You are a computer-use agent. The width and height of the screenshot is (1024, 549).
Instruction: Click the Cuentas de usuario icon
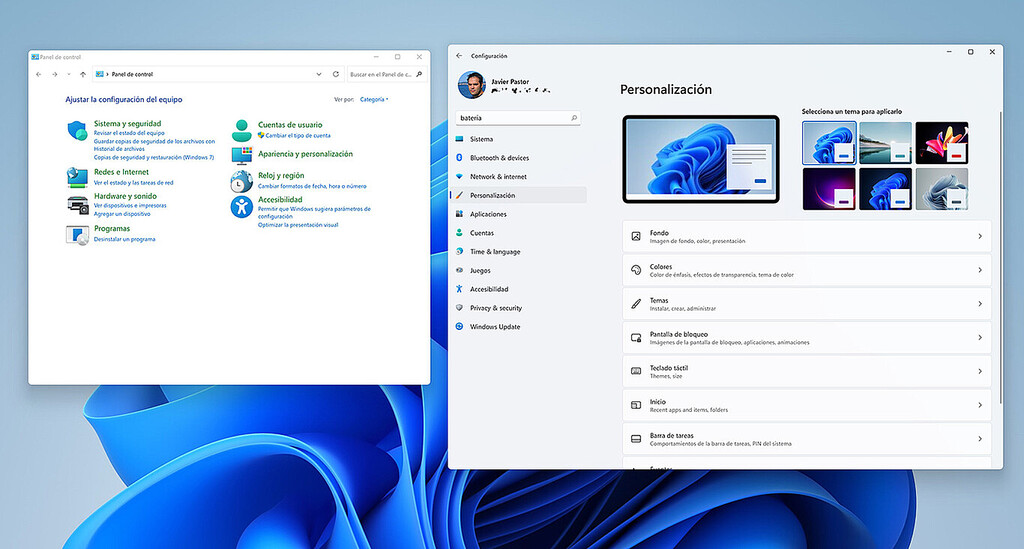pyautogui.click(x=242, y=131)
